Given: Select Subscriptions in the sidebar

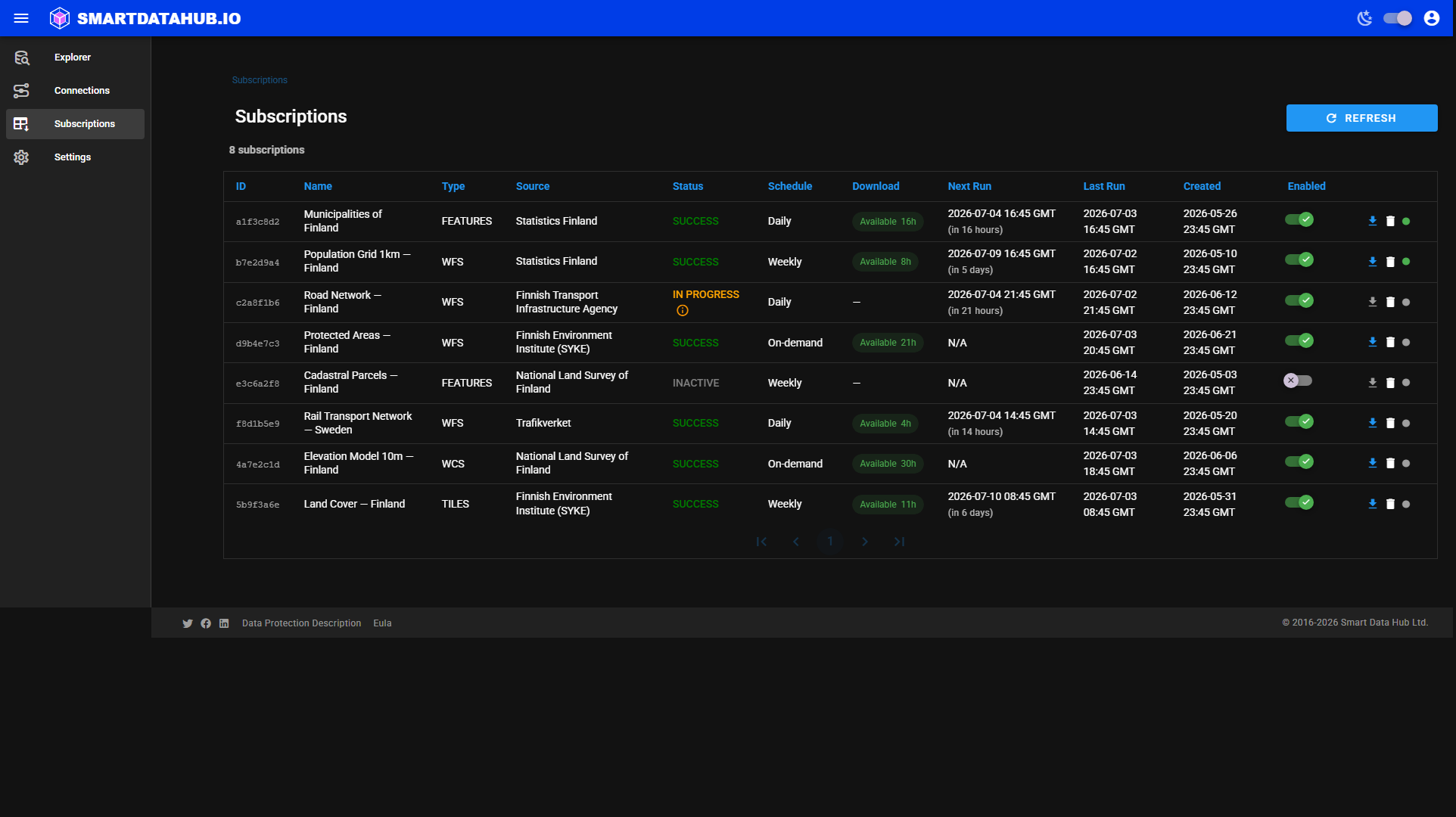Looking at the screenshot, I should 75,124.
